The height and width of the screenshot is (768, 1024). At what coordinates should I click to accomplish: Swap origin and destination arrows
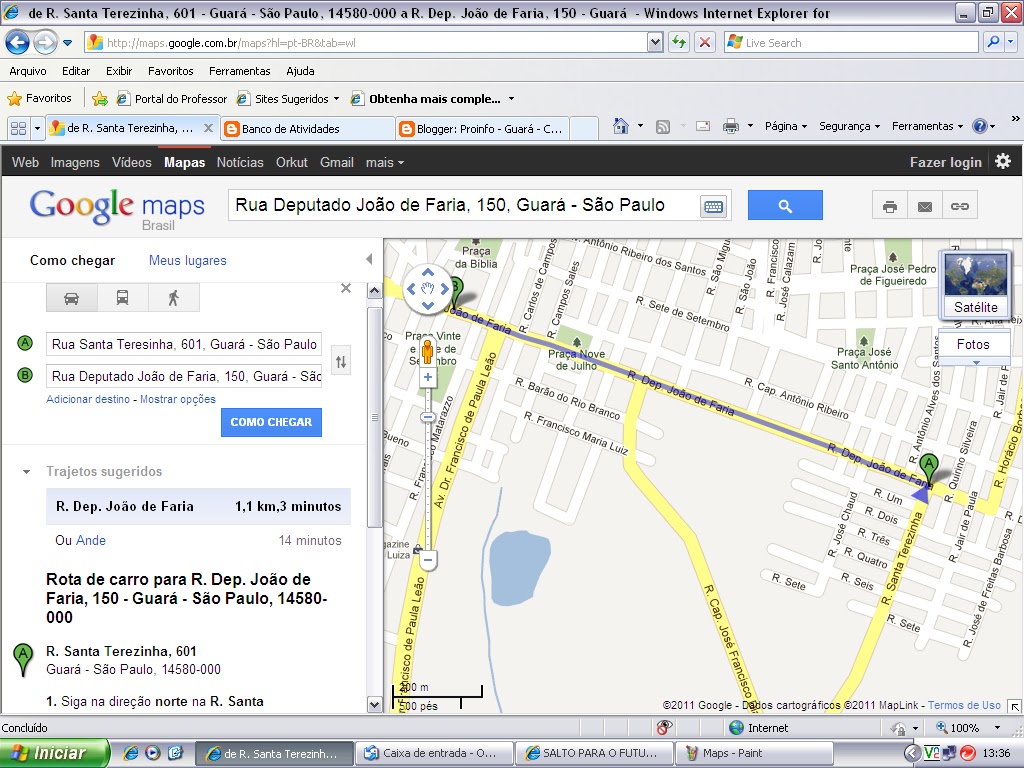(341, 361)
